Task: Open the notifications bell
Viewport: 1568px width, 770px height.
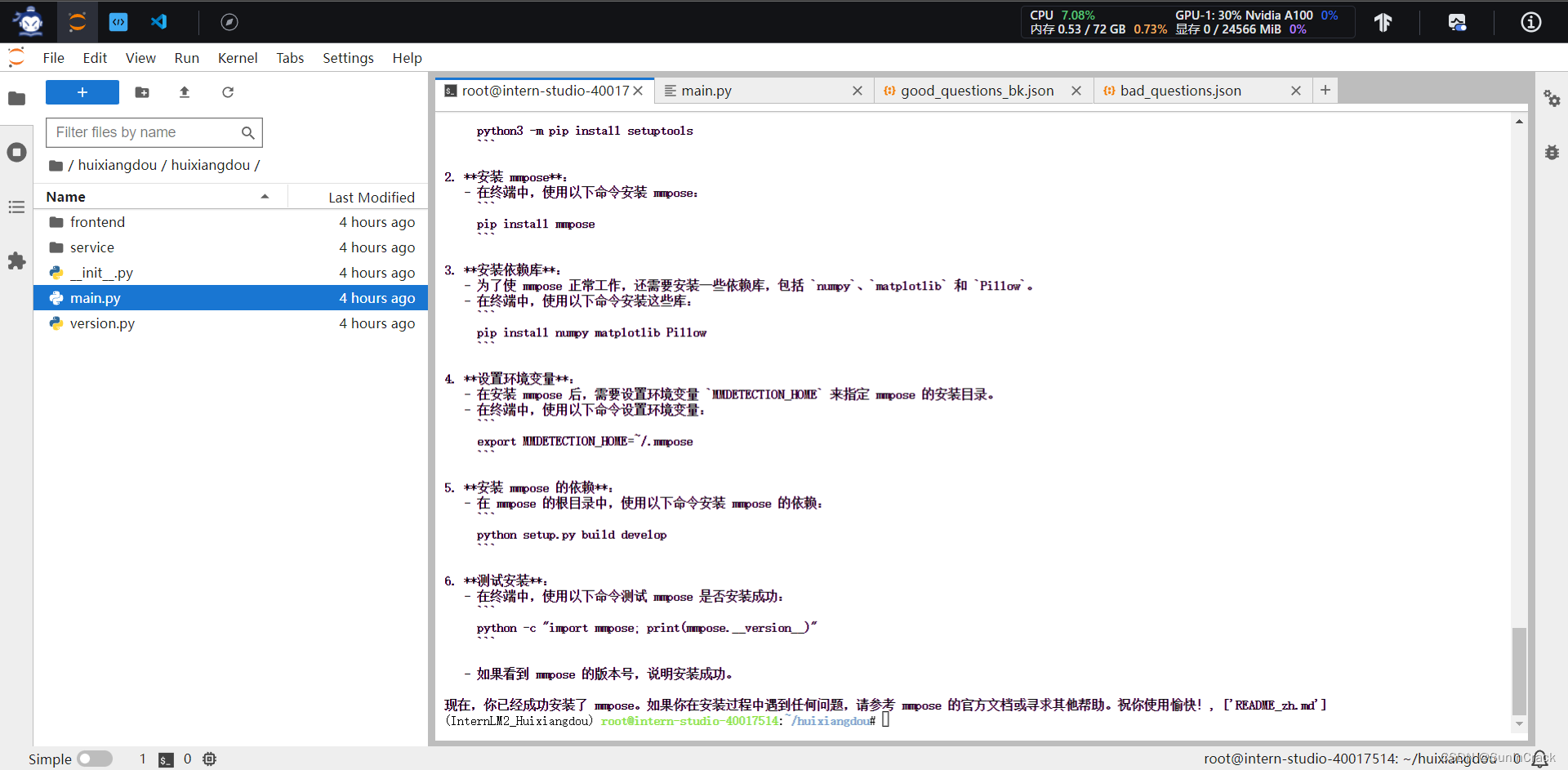Action: click(x=1539, y=759)
